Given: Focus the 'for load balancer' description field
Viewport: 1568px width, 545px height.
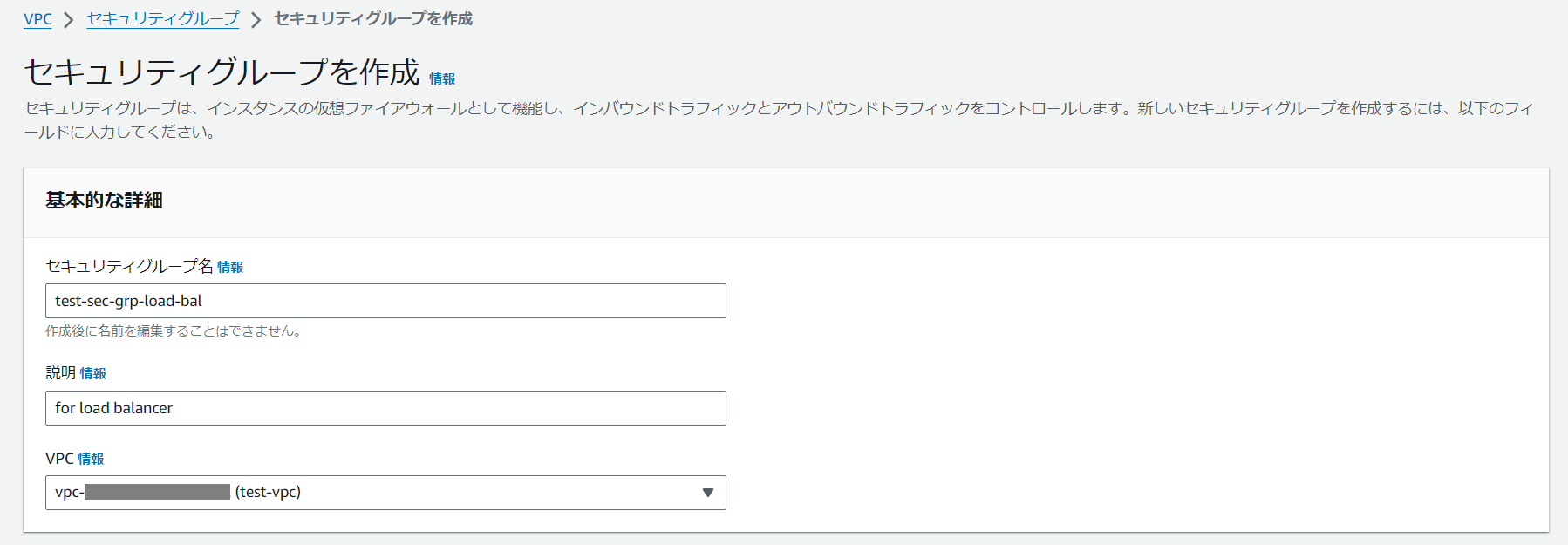Looking at the screenshot, I should (385, 408).
